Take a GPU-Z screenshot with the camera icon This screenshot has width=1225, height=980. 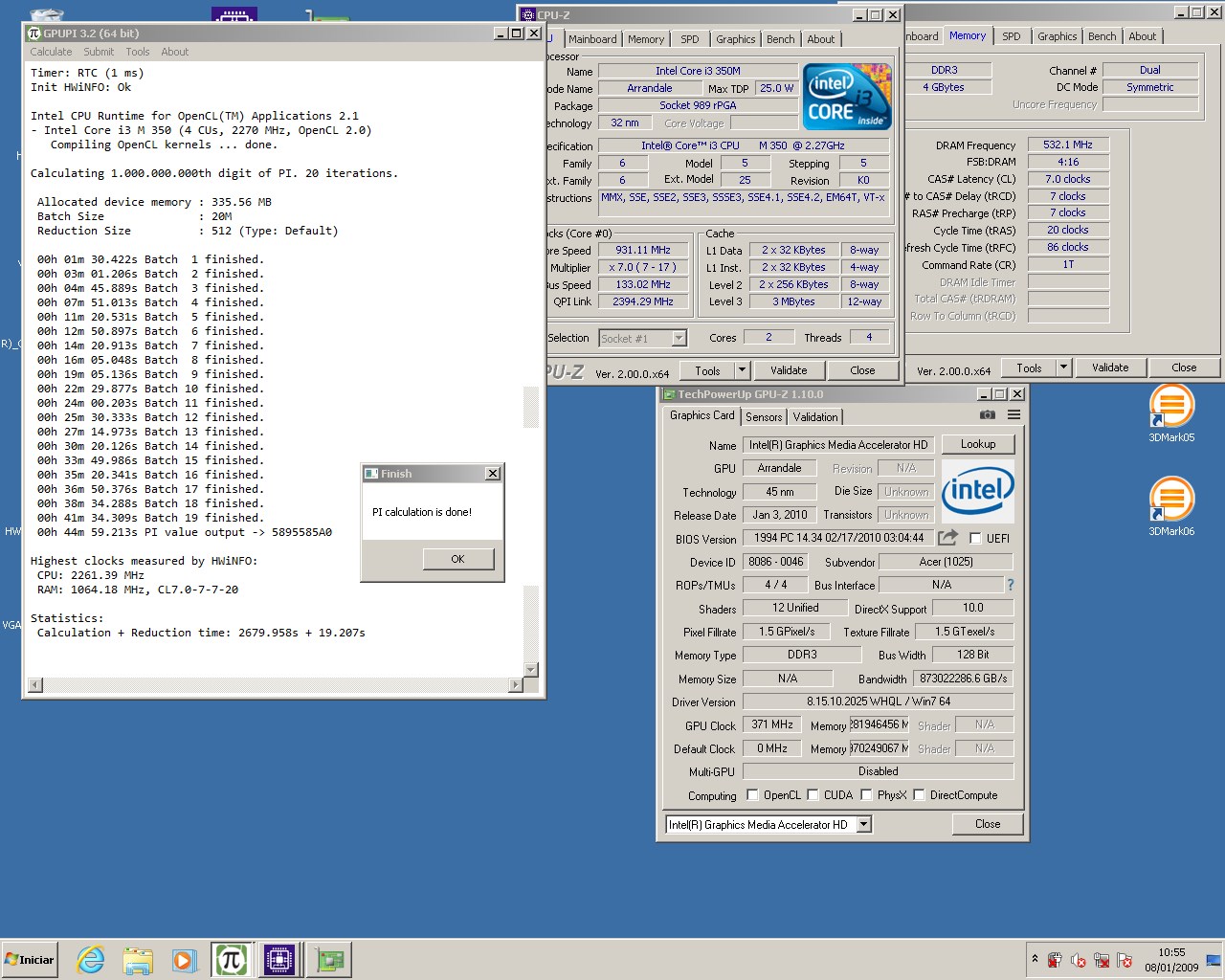coord(988,415)
